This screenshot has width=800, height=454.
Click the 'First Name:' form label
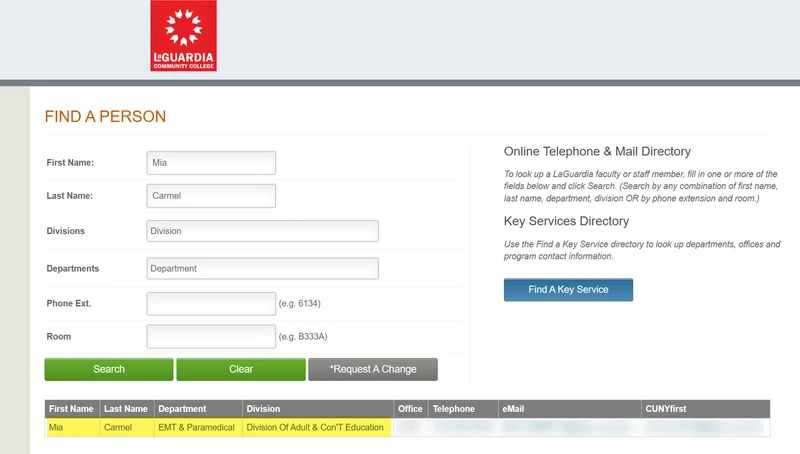[x=70, y=163]
